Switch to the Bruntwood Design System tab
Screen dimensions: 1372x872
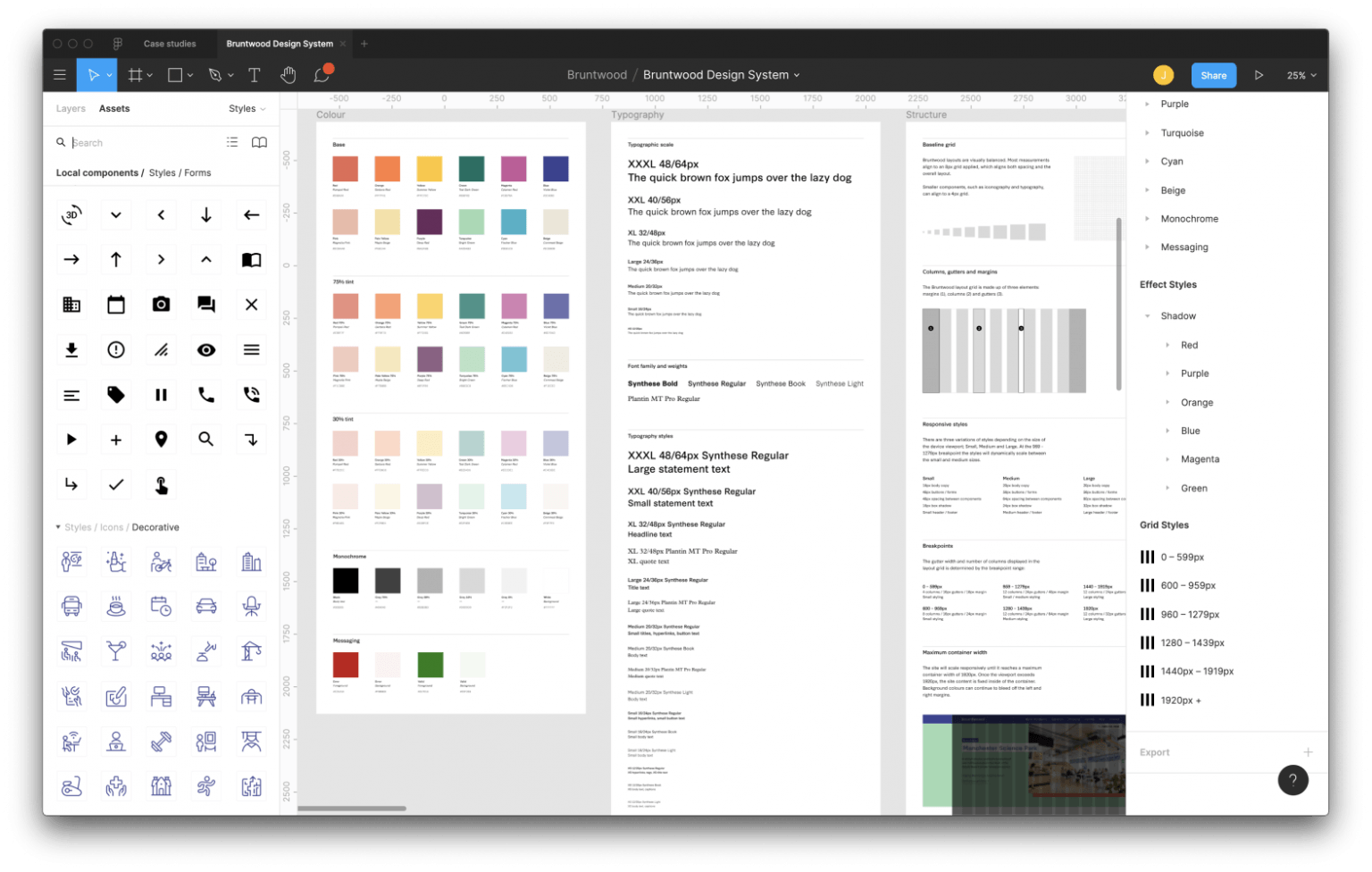[280, 43]
